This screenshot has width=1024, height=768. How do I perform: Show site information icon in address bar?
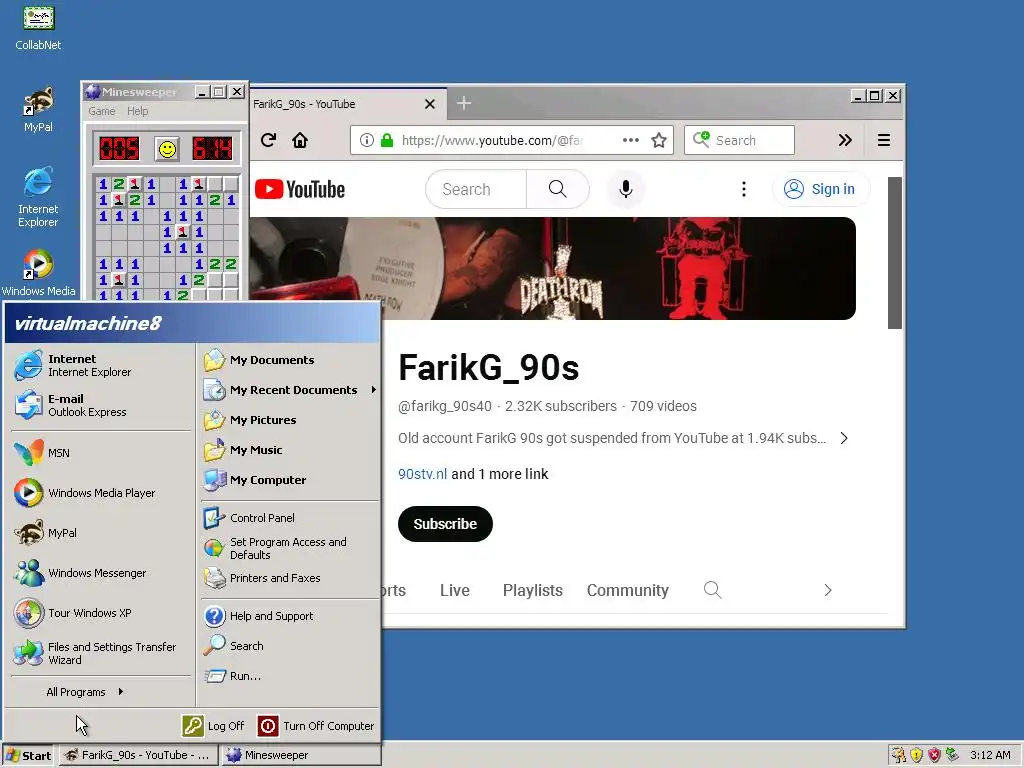click(367, 140)
